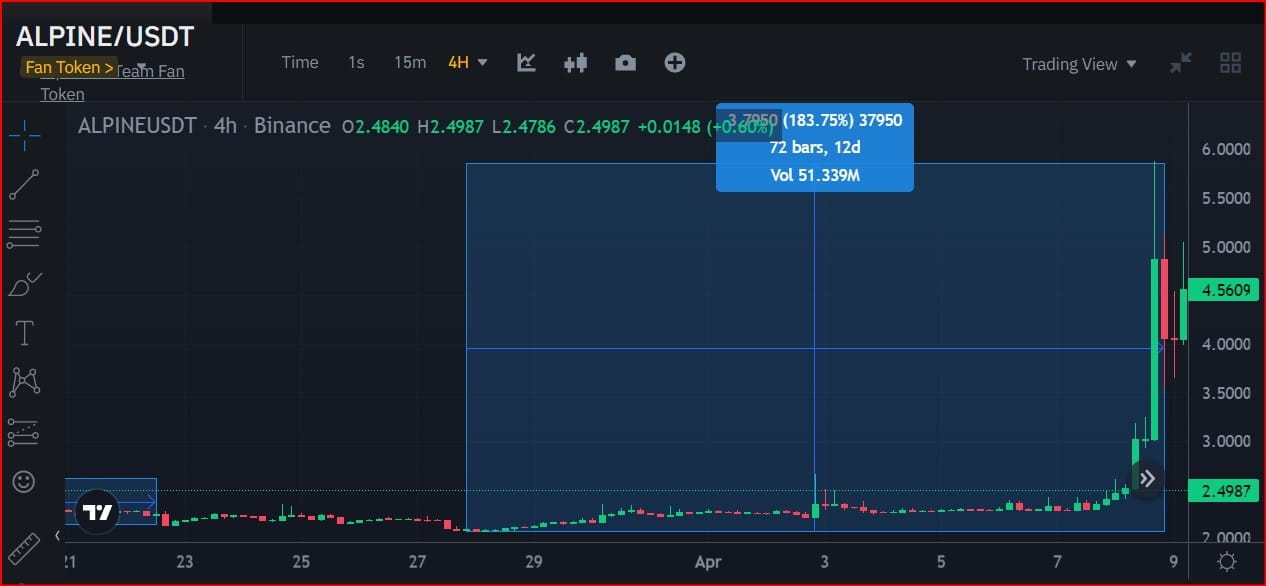The width and height of the screenshot is (1266, 586).
Task: Click the ALPINE/USDT pair title
Action: click(x=105, y=37)
